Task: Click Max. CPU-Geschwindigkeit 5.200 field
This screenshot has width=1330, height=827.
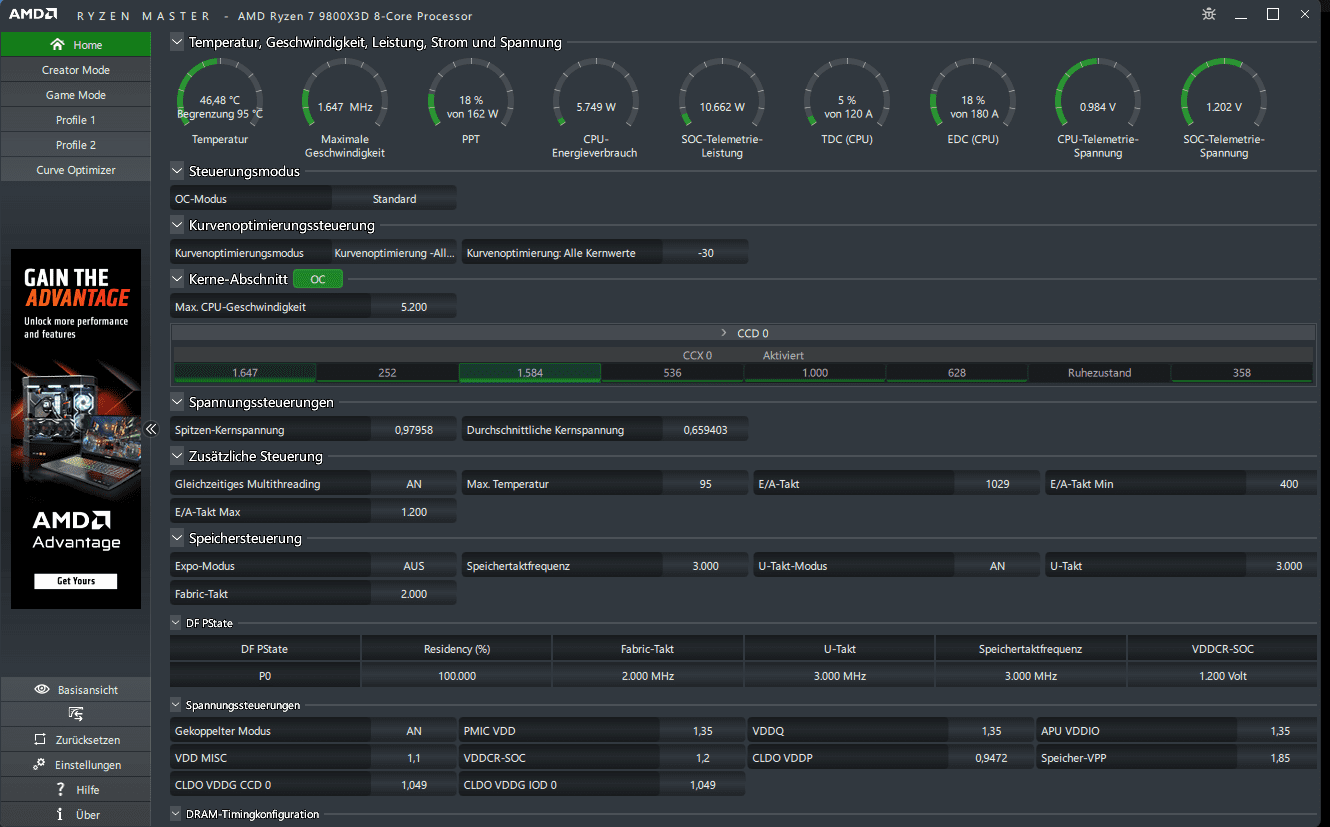Action: [414, 307]
